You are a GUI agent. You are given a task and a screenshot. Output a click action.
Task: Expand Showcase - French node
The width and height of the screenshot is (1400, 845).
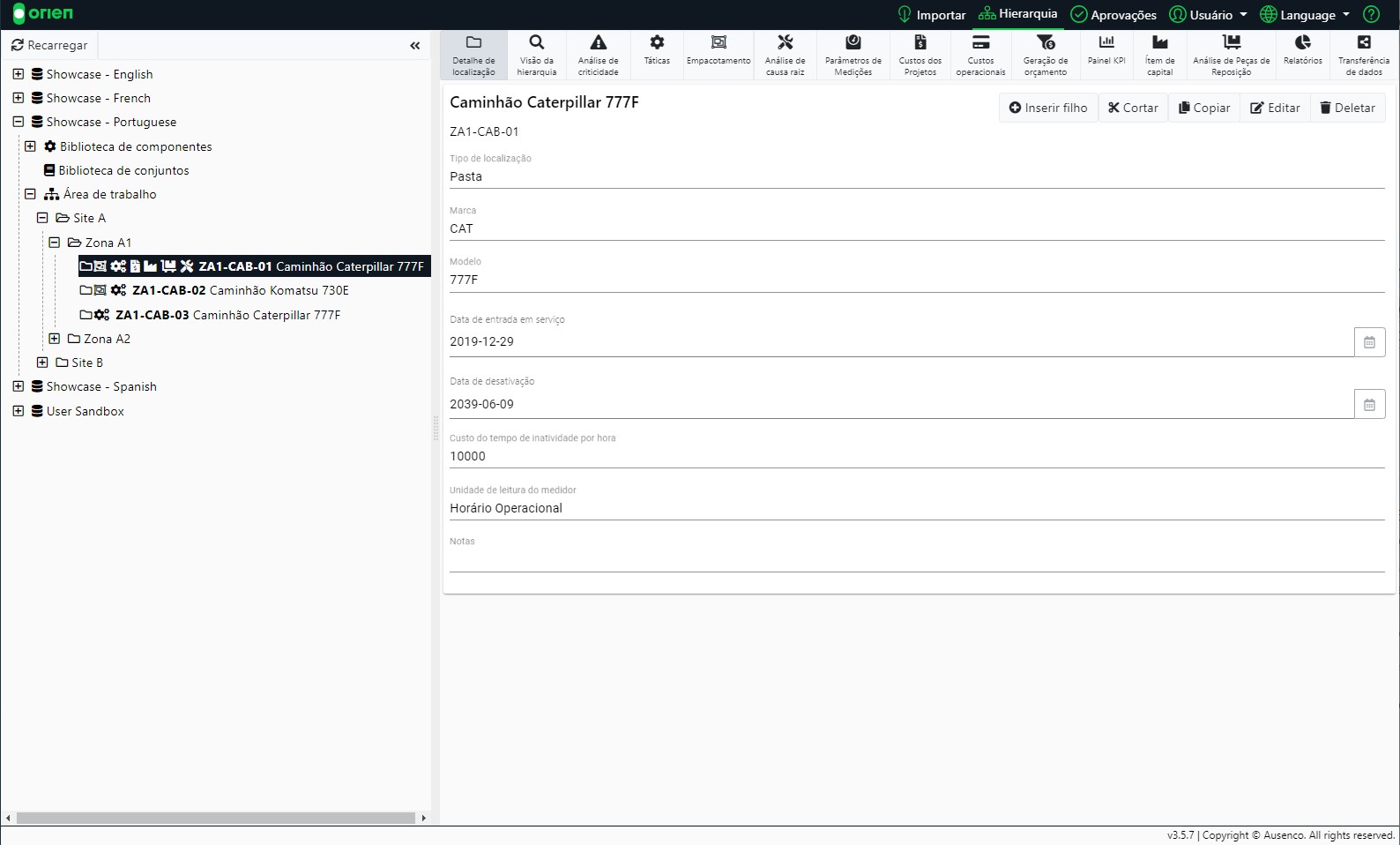[x=19, y=98]
